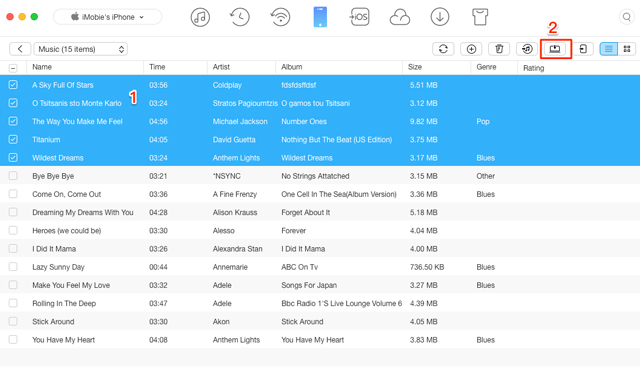Select the iPhone device manager icon
The height and width of the screenshot is (384, 640).
[x=320, y=17]
